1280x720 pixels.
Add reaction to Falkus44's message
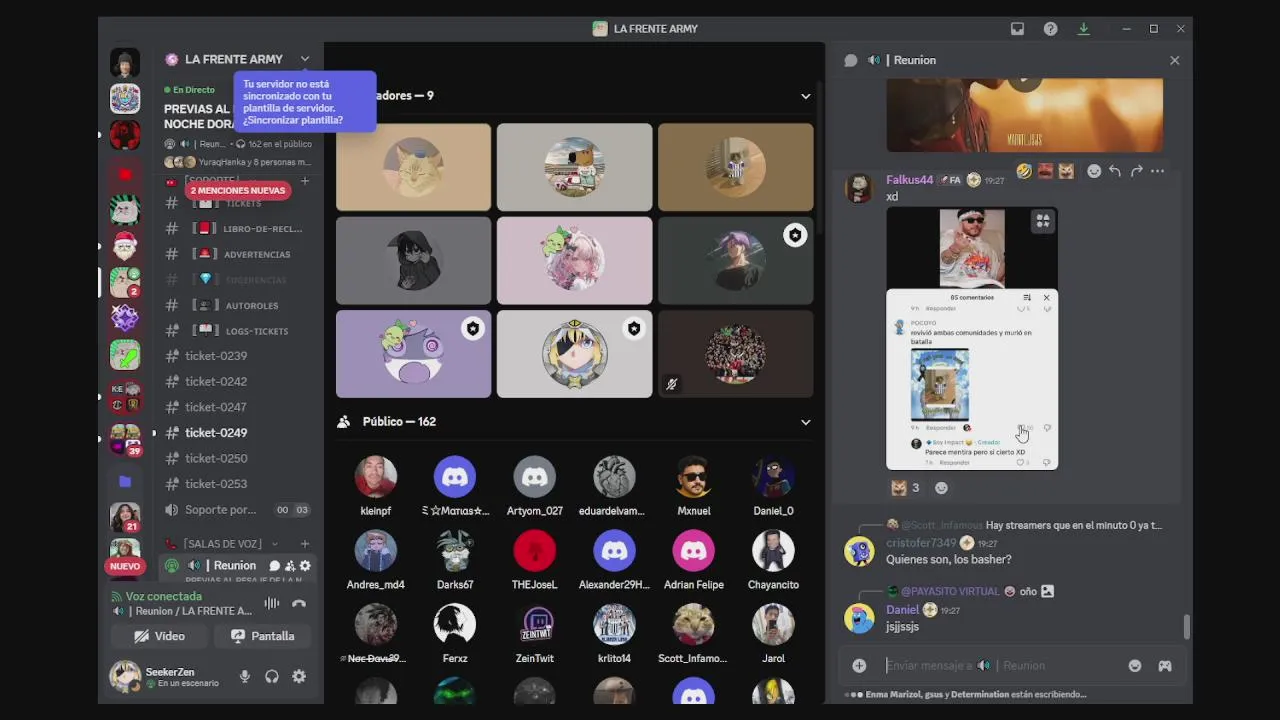[1094, 171]
